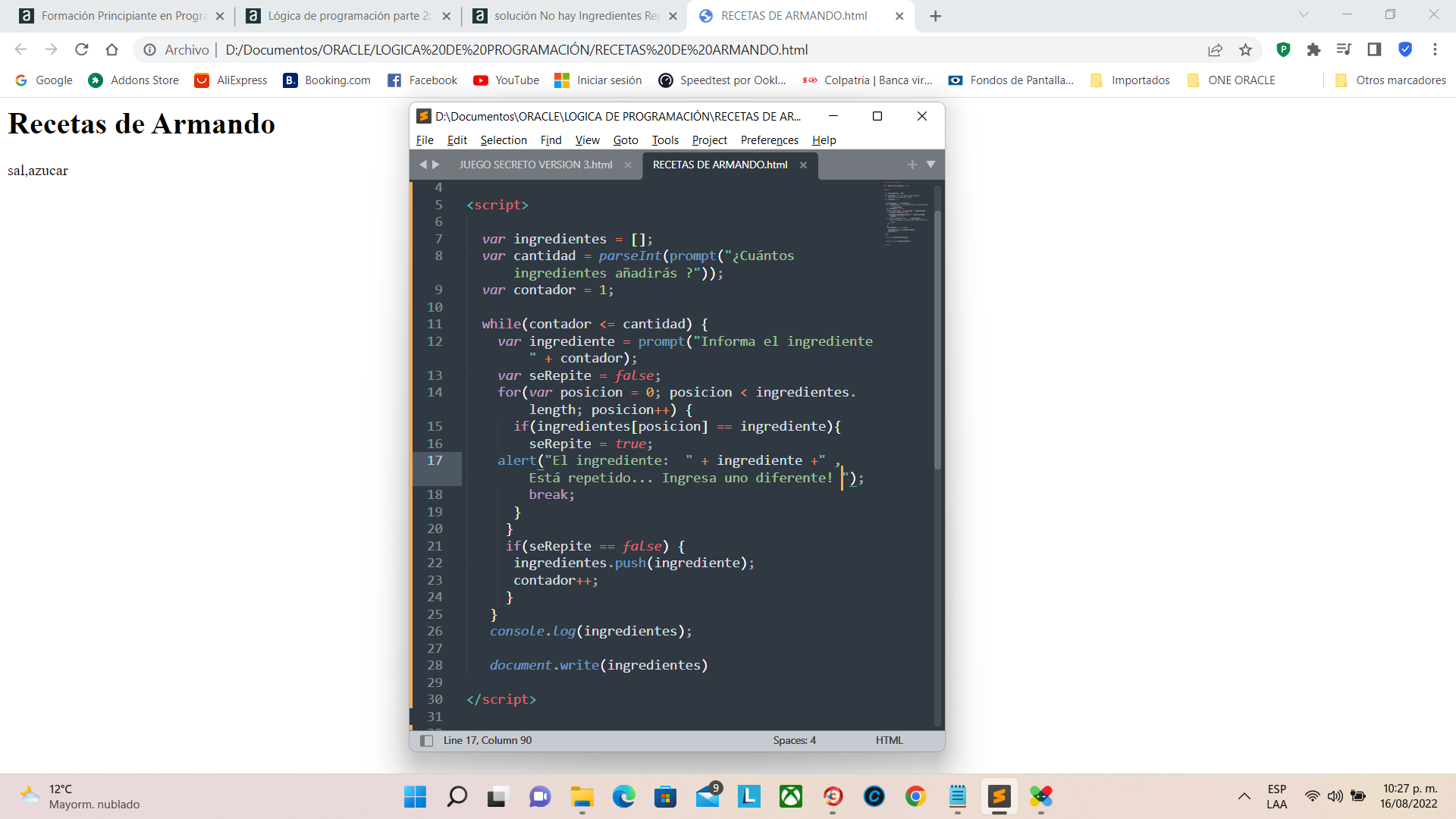Open Microsoft Store from taskbar

point(666,796)
